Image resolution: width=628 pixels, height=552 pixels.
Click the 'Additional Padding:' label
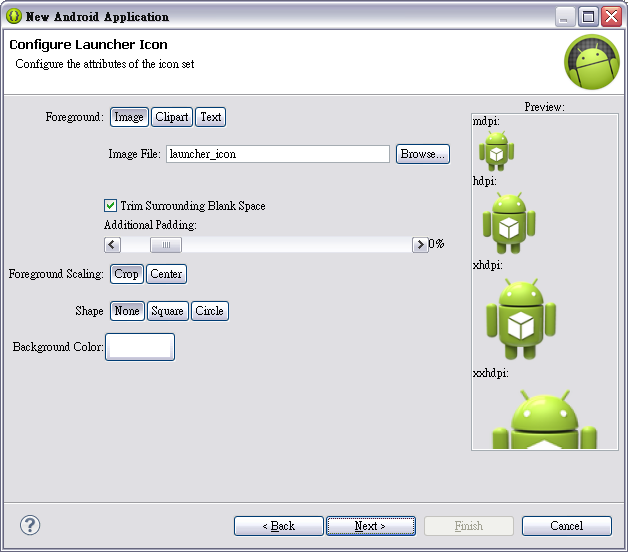point(150,225)
